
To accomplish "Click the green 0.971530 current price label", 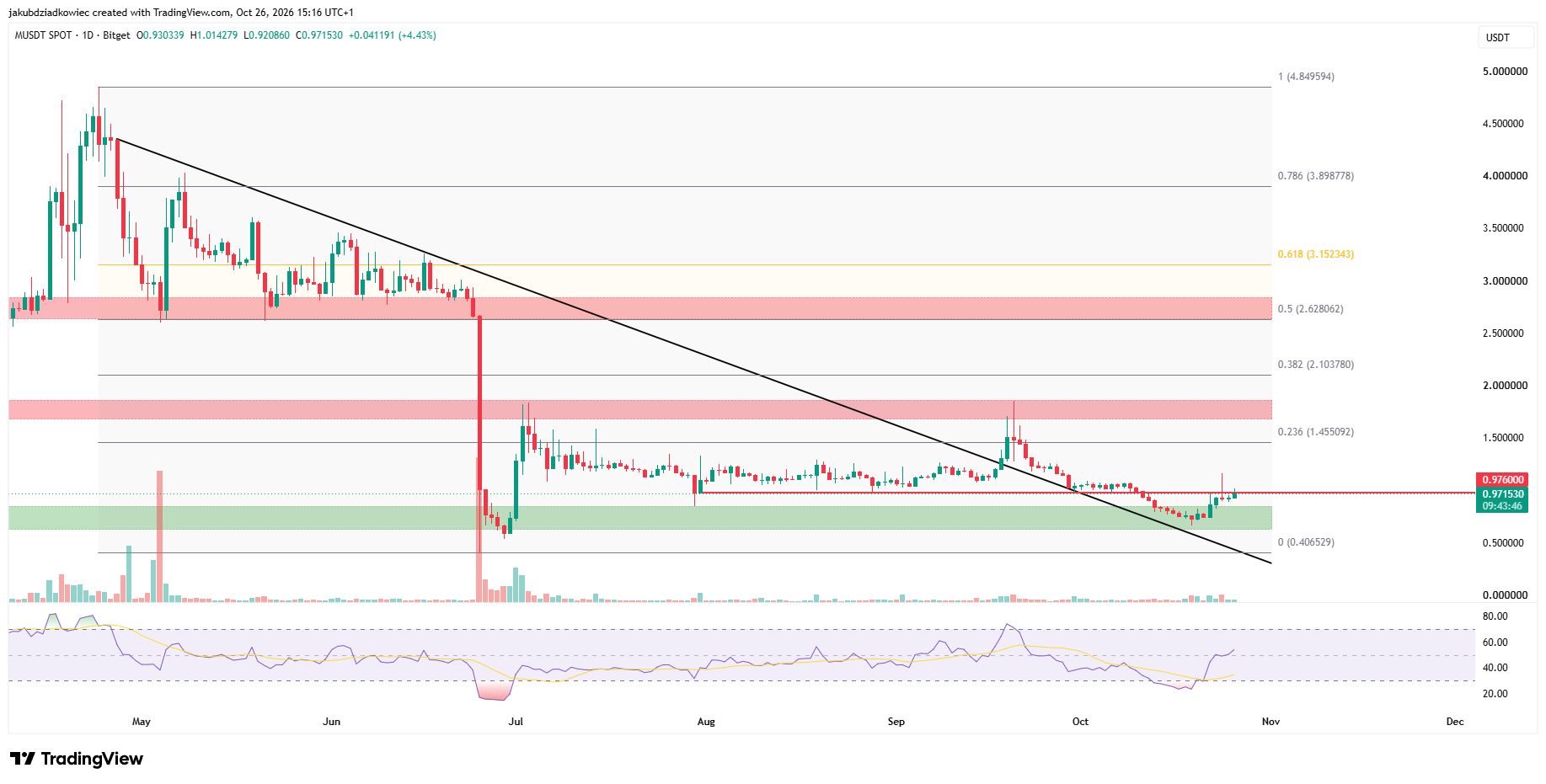I will [1503, 494].
